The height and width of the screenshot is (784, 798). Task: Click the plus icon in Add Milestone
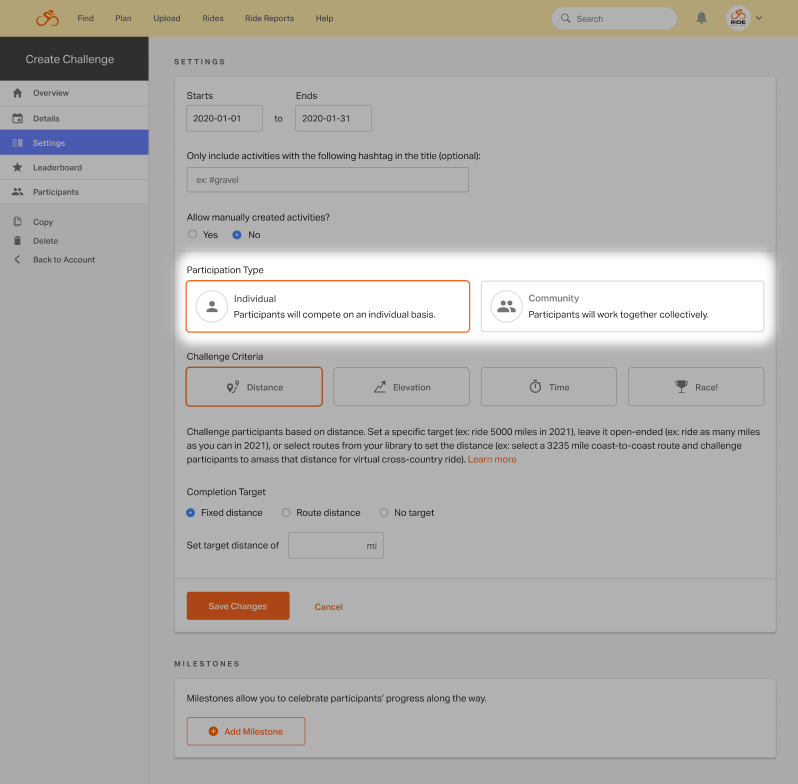[x=213, y=731]
